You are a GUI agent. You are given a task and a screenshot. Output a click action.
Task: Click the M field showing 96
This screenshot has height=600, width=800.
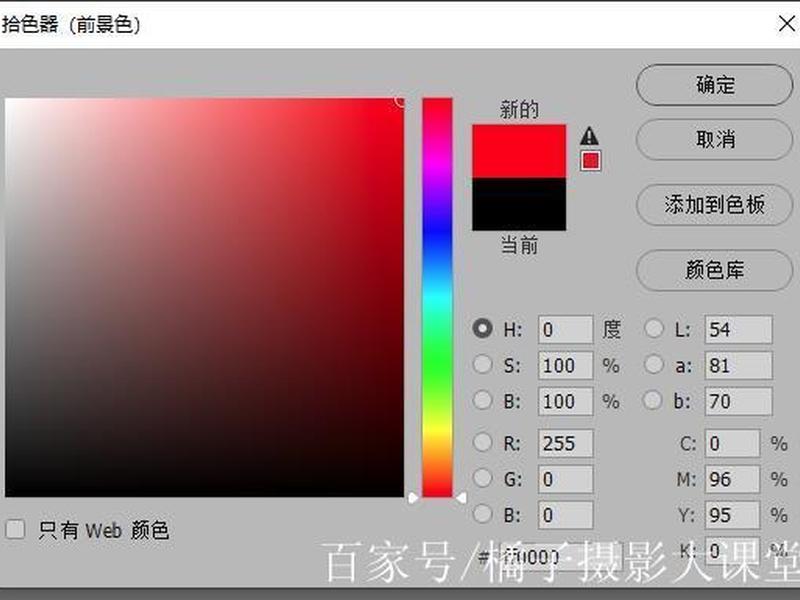(x=732, y=479)
